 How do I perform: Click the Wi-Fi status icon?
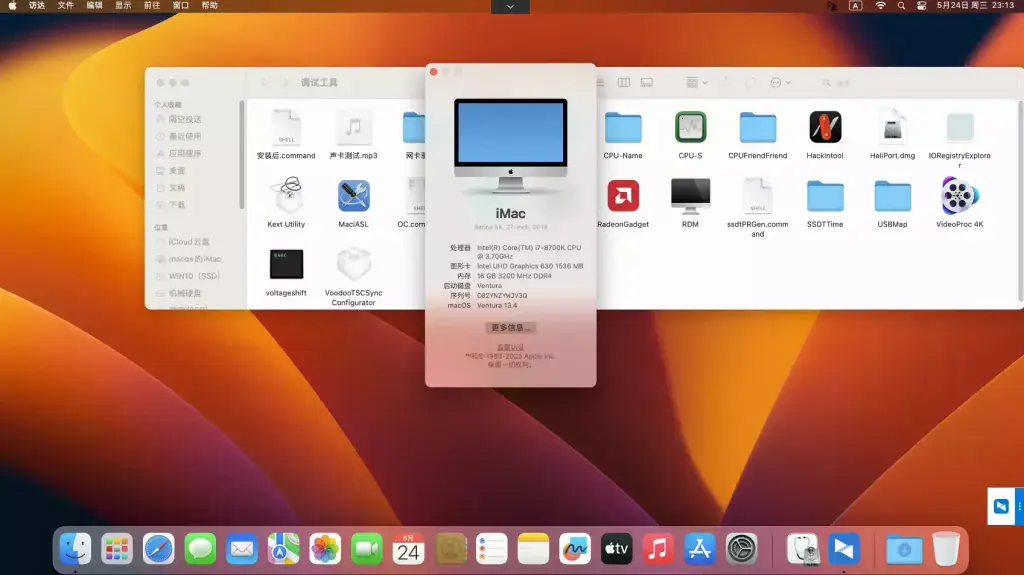(880, 5)
